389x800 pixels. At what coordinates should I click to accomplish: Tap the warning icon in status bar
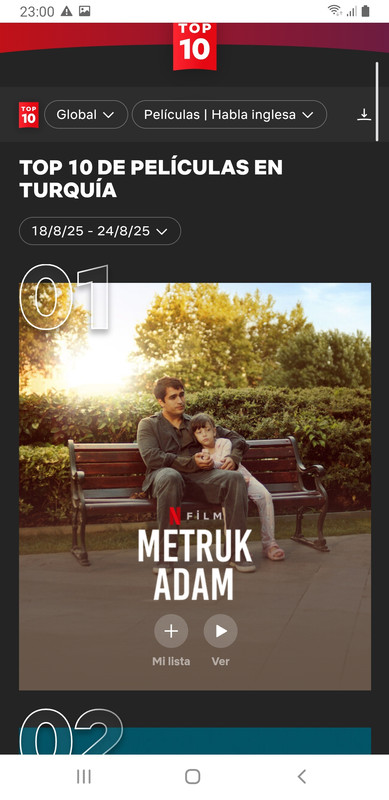tap(66, 11)
